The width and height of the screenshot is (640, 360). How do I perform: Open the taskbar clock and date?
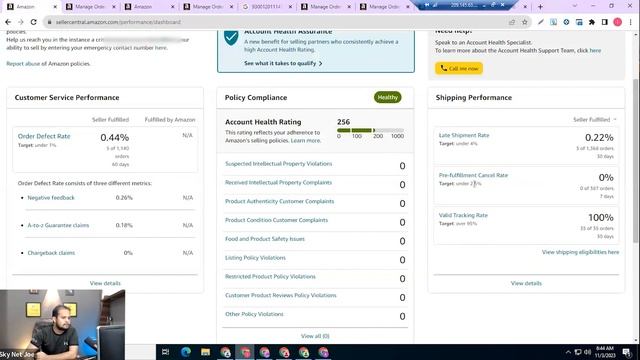point(605,352)
